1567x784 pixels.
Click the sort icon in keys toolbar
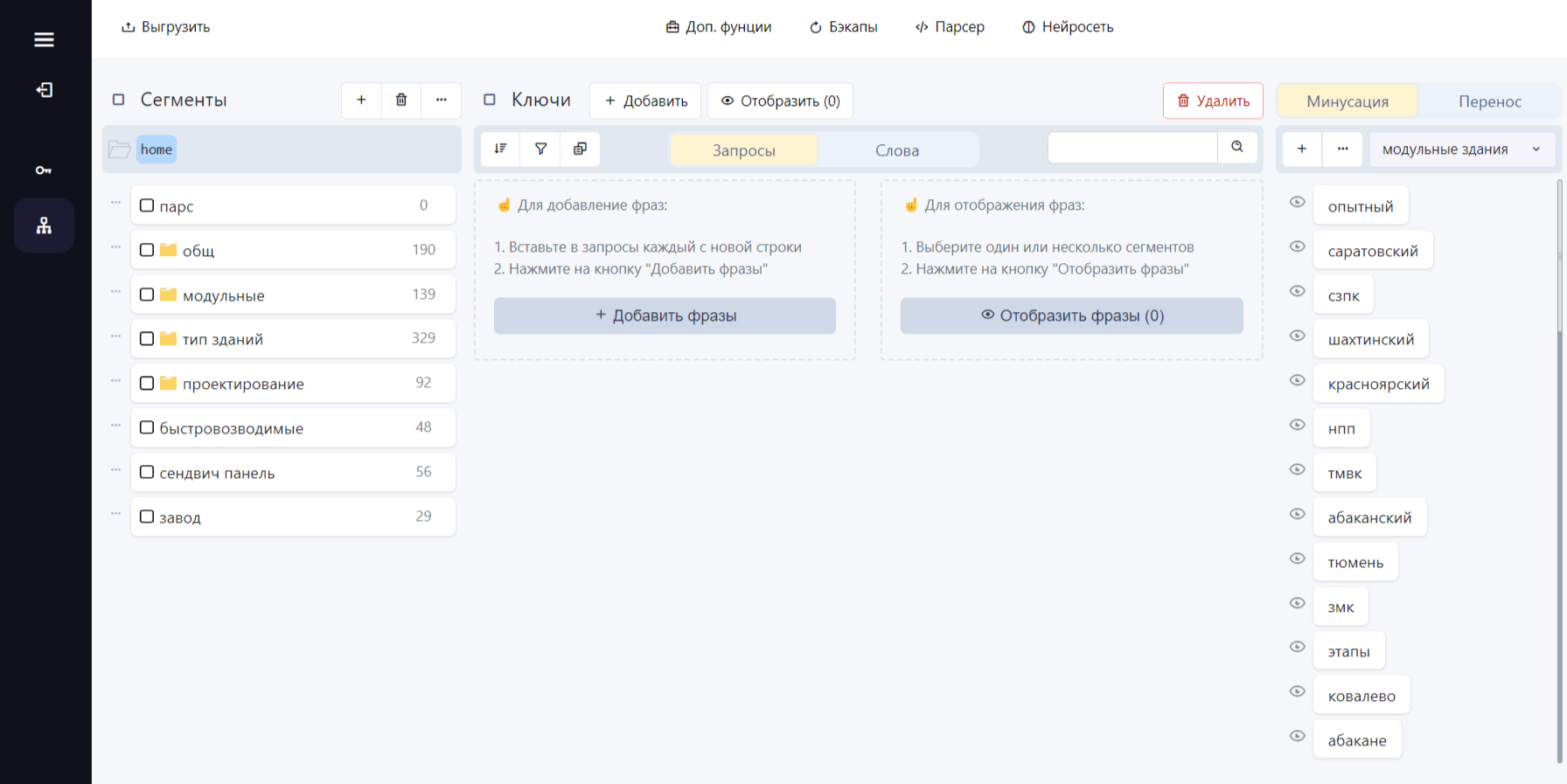point(500,149)
